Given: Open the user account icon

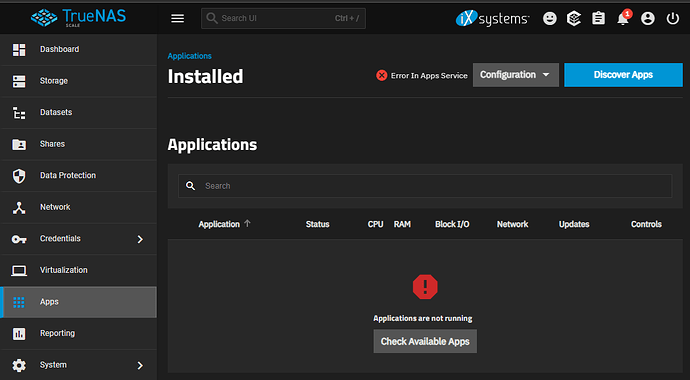Looking at the screenshot, I should click(x=647, y=18).
